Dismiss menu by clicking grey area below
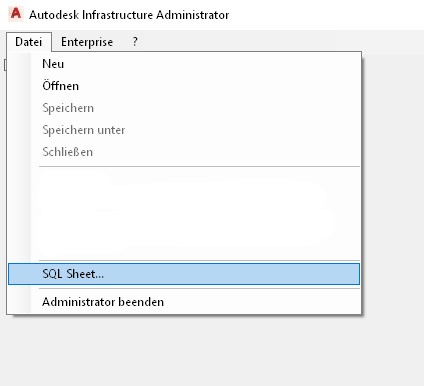The height and width of the screenshot is (386, 424). click(x=212, y=350)
